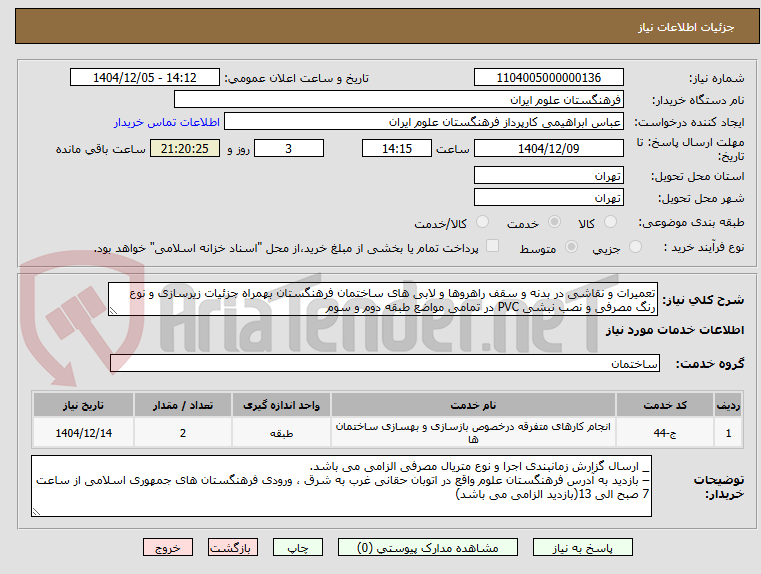Click the service group field 'ساختمان'

(385, 363)
